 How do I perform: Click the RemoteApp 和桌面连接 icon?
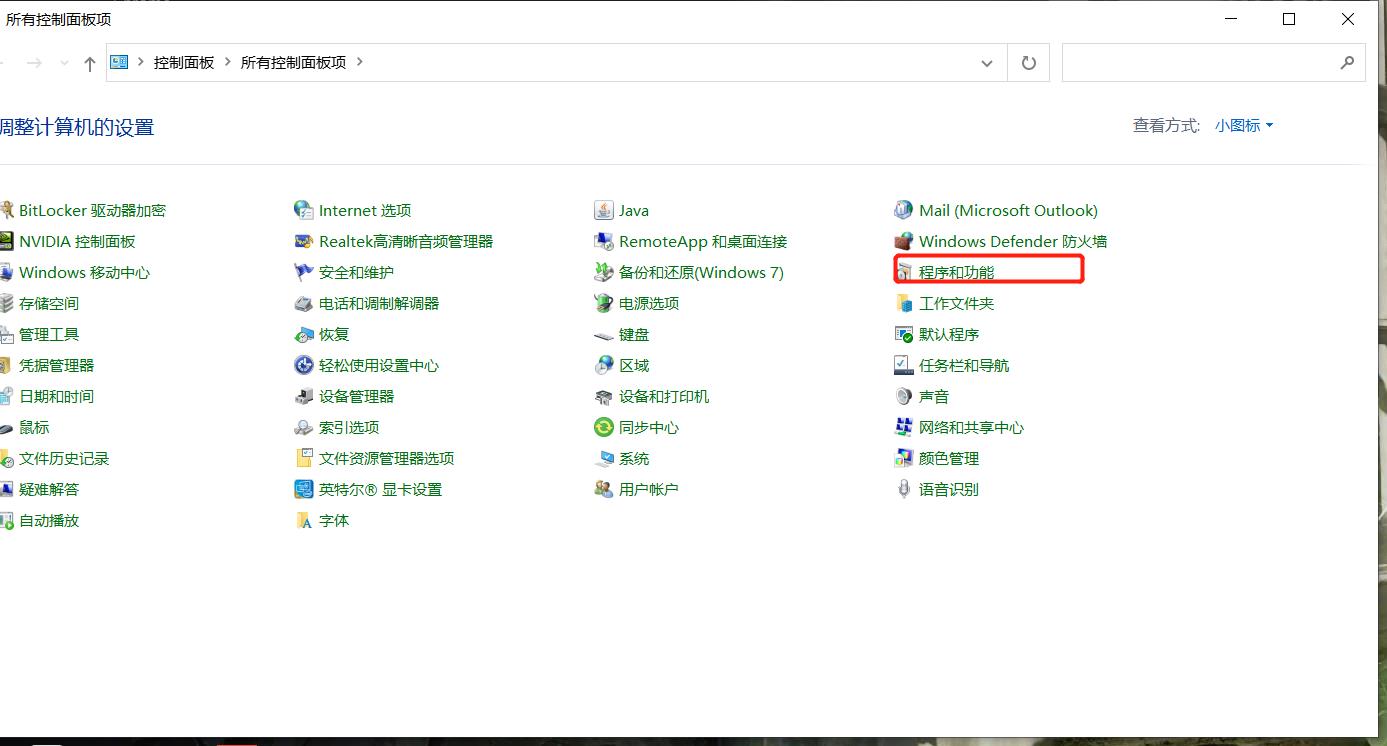click(x=604, y=241)
